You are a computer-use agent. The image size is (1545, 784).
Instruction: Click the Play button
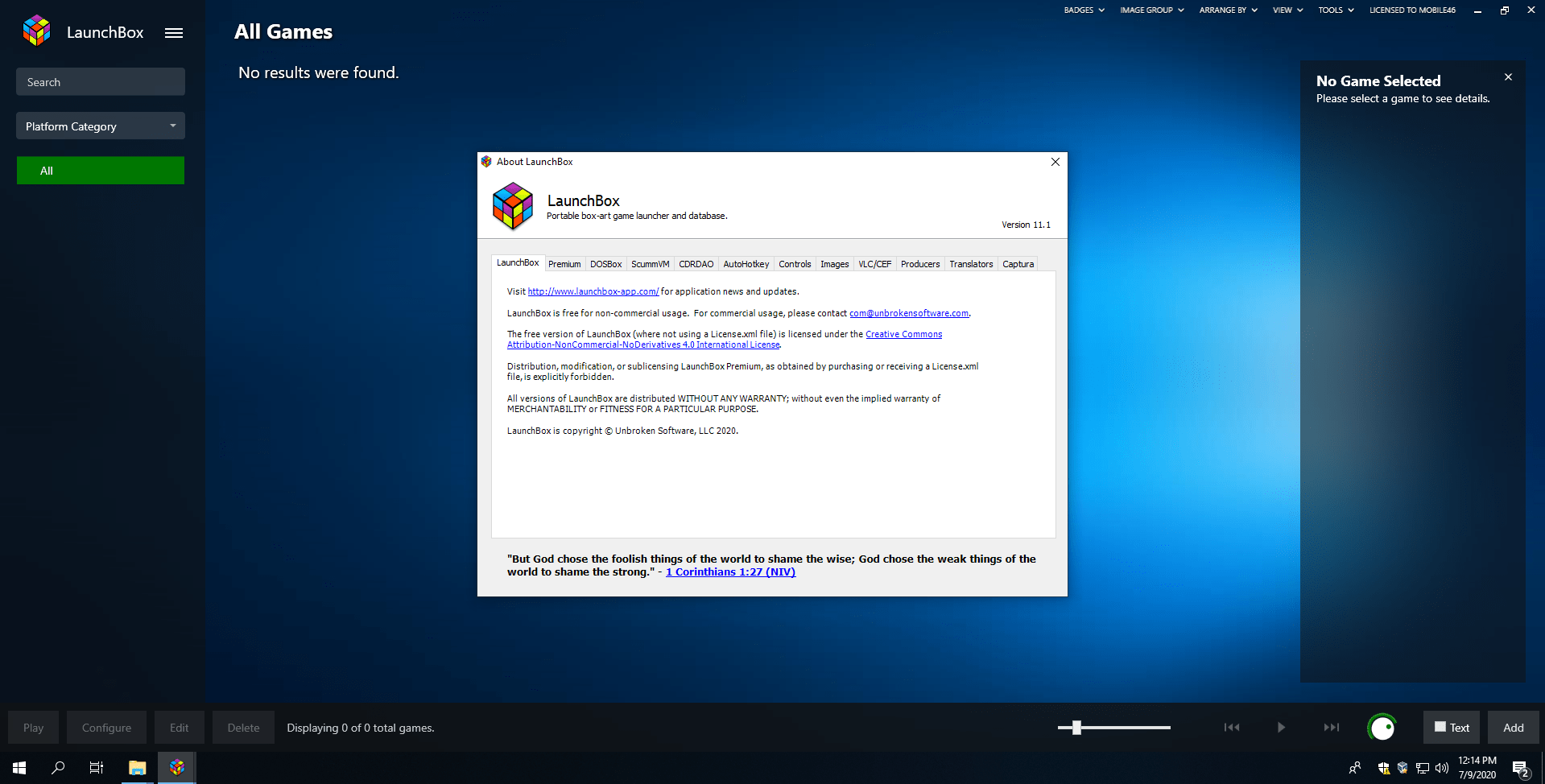34,728
